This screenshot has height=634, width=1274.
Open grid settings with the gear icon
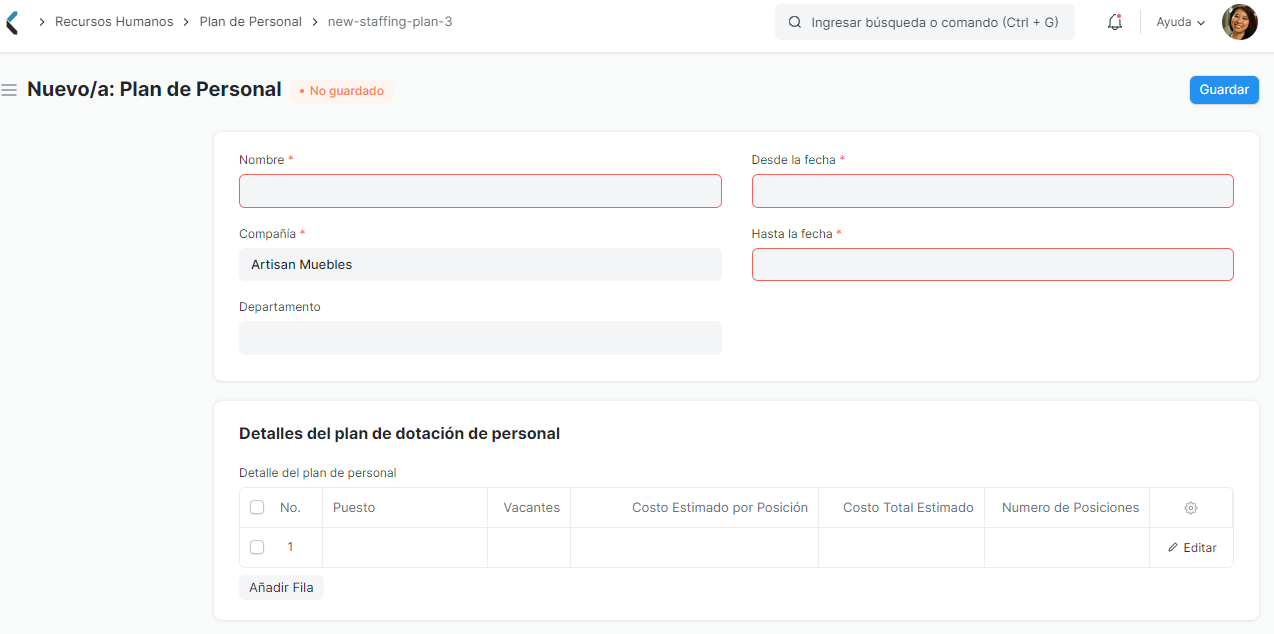1191,507
